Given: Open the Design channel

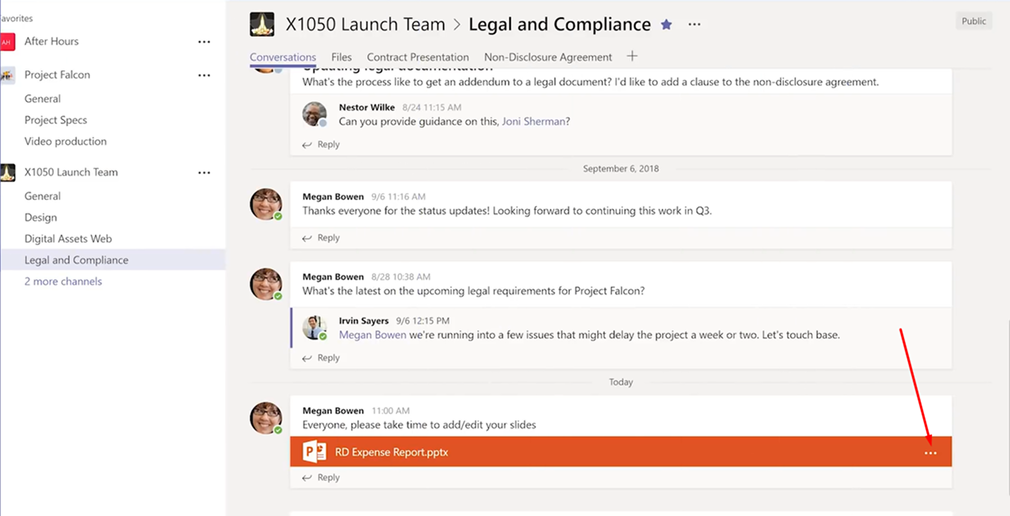Looking at the screenshot, I should tap(41, 217).
